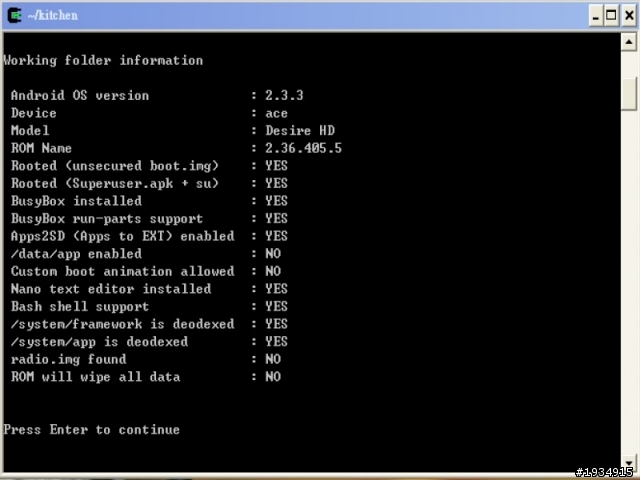Viewport: 640px width, 480px height.
Task: Click NO value for radio.img found
Action: tap(273, 359)
